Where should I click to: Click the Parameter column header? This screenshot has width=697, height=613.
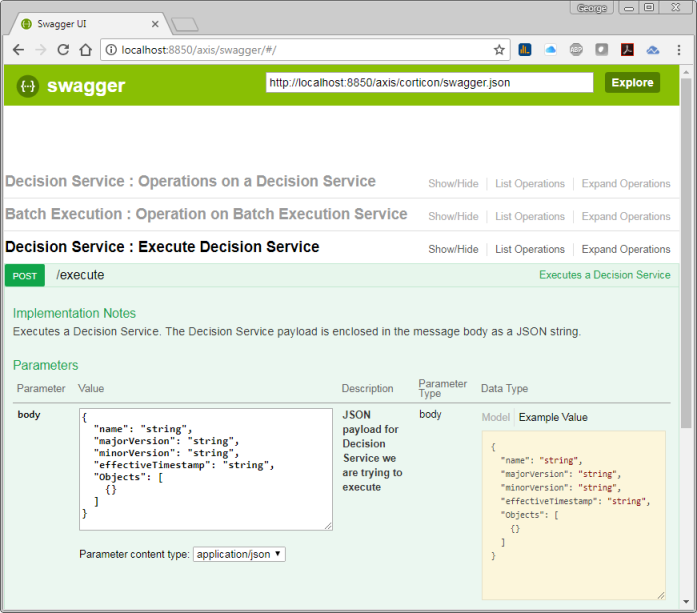(x=41, y=389)
